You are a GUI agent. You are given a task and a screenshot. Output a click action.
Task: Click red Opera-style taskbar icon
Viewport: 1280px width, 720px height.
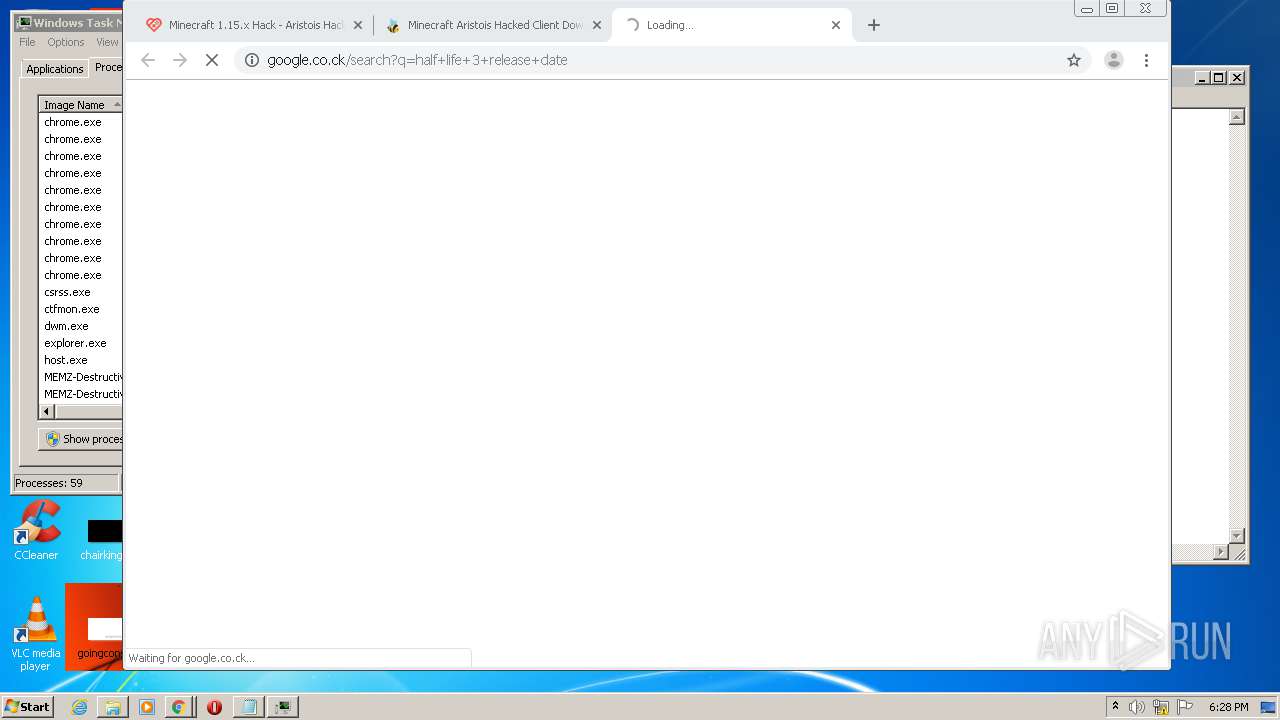214,707
